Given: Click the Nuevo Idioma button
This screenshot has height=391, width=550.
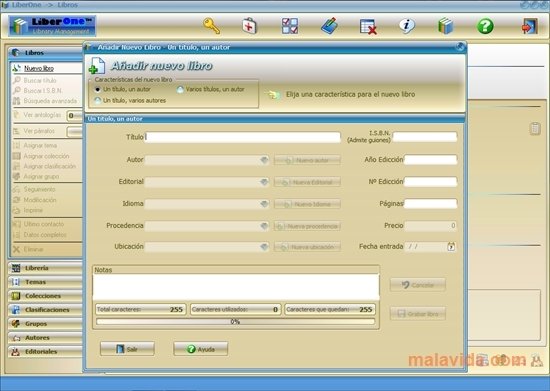Looking at the screenshot, I should (x=307, y=204).
